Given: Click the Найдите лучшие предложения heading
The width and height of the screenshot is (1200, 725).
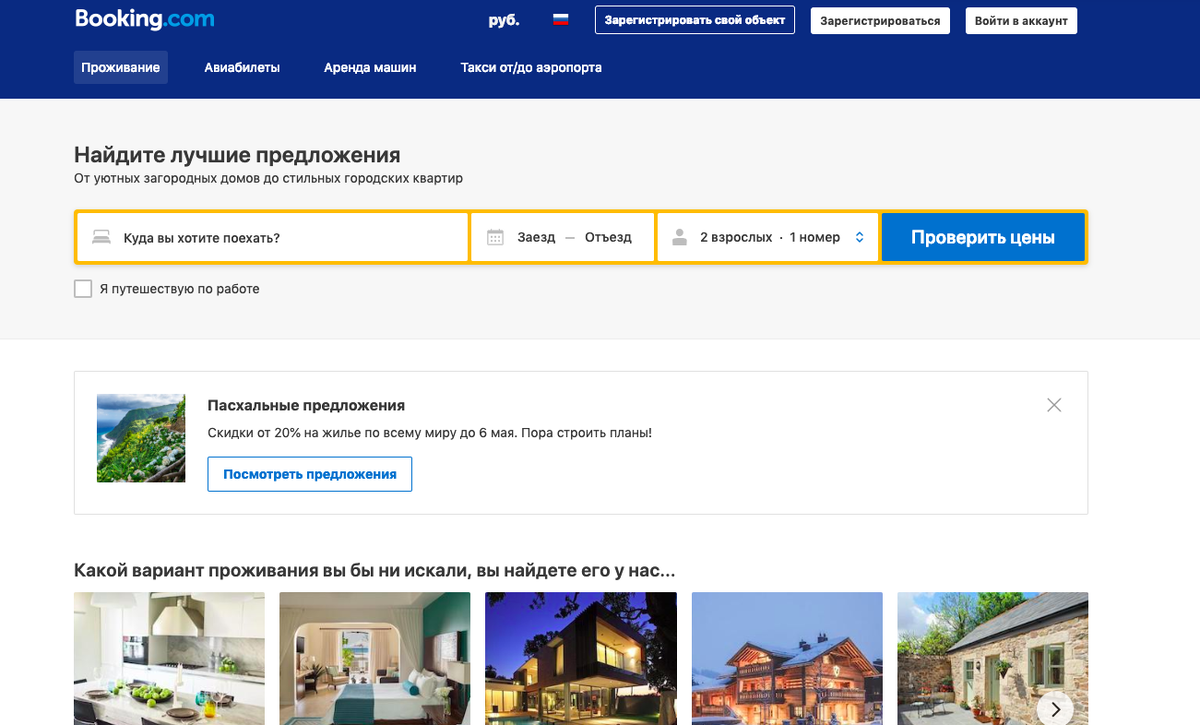Looking at the screenshot, I should tap(237, 155).
